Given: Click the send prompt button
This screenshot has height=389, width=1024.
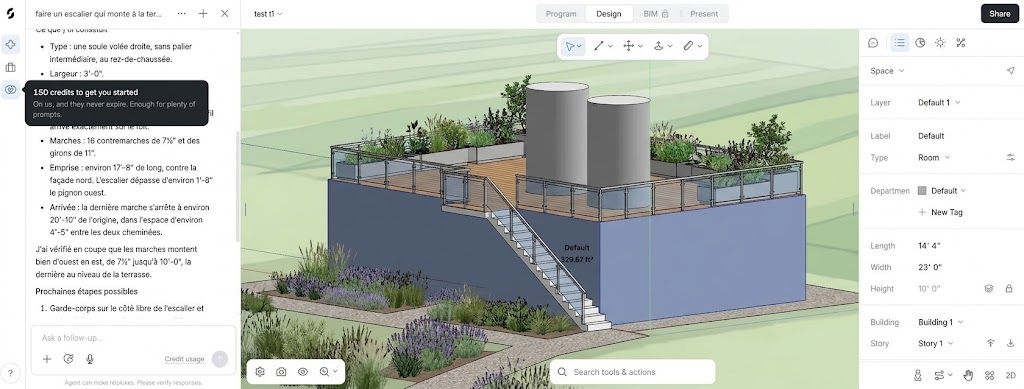Looking at the screenshot, I should pos(220,358).
